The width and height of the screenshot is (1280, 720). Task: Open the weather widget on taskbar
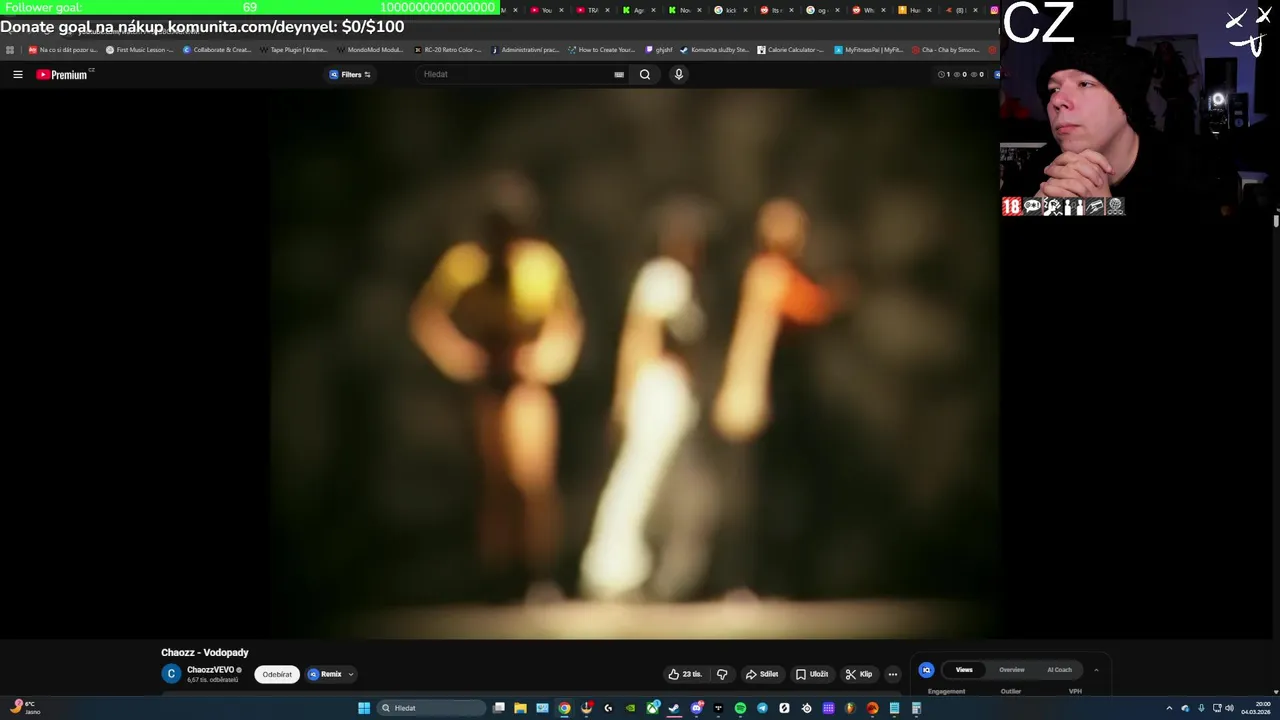(24, 707)
